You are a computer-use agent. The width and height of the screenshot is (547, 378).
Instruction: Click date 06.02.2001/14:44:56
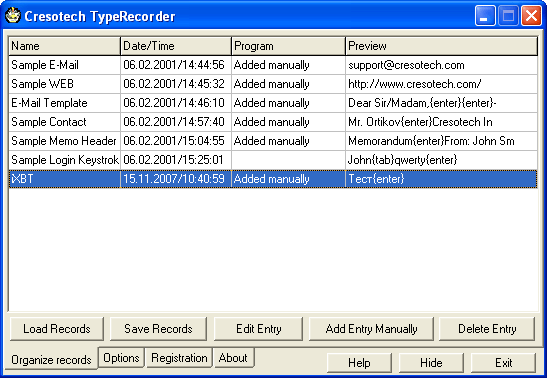click(x=174, y=65)
